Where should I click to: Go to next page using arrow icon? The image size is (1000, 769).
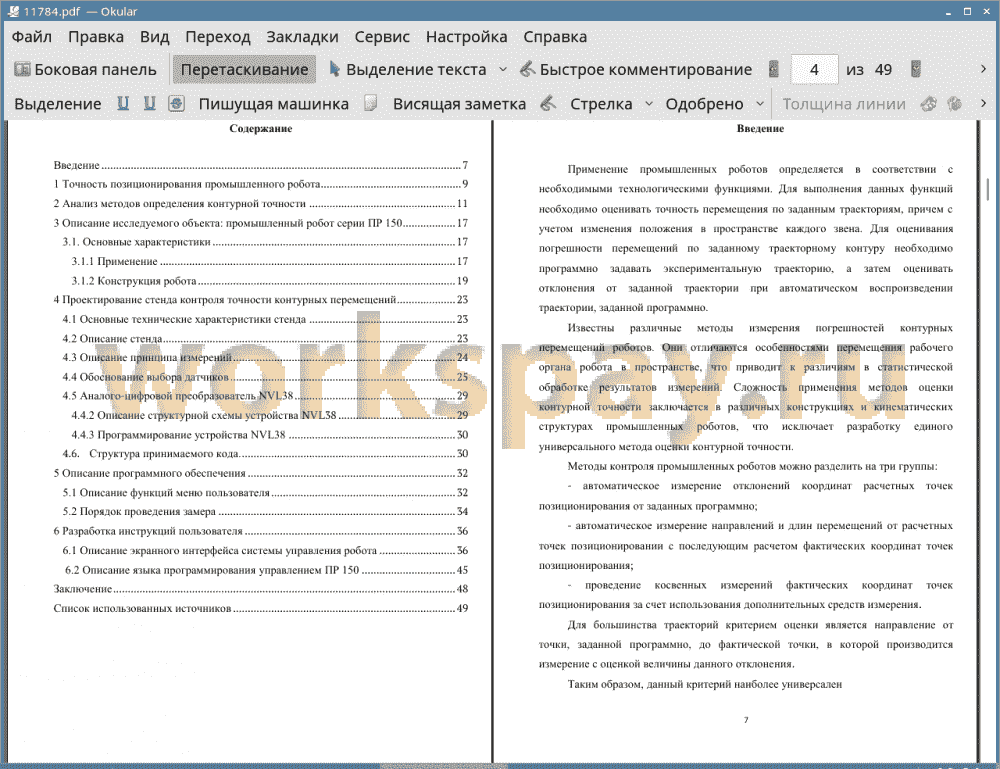[x=916, y=69]
